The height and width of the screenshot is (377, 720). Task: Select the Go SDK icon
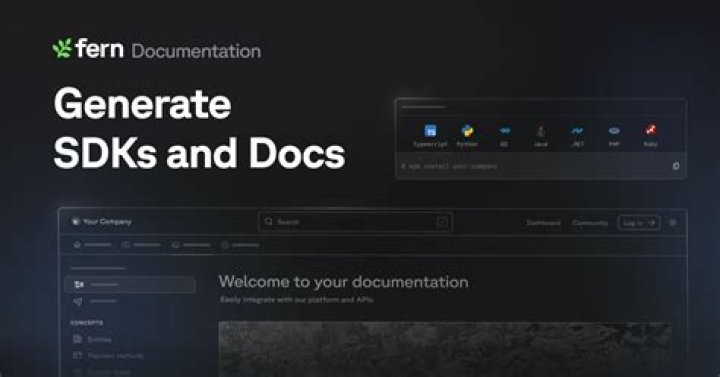504,131
